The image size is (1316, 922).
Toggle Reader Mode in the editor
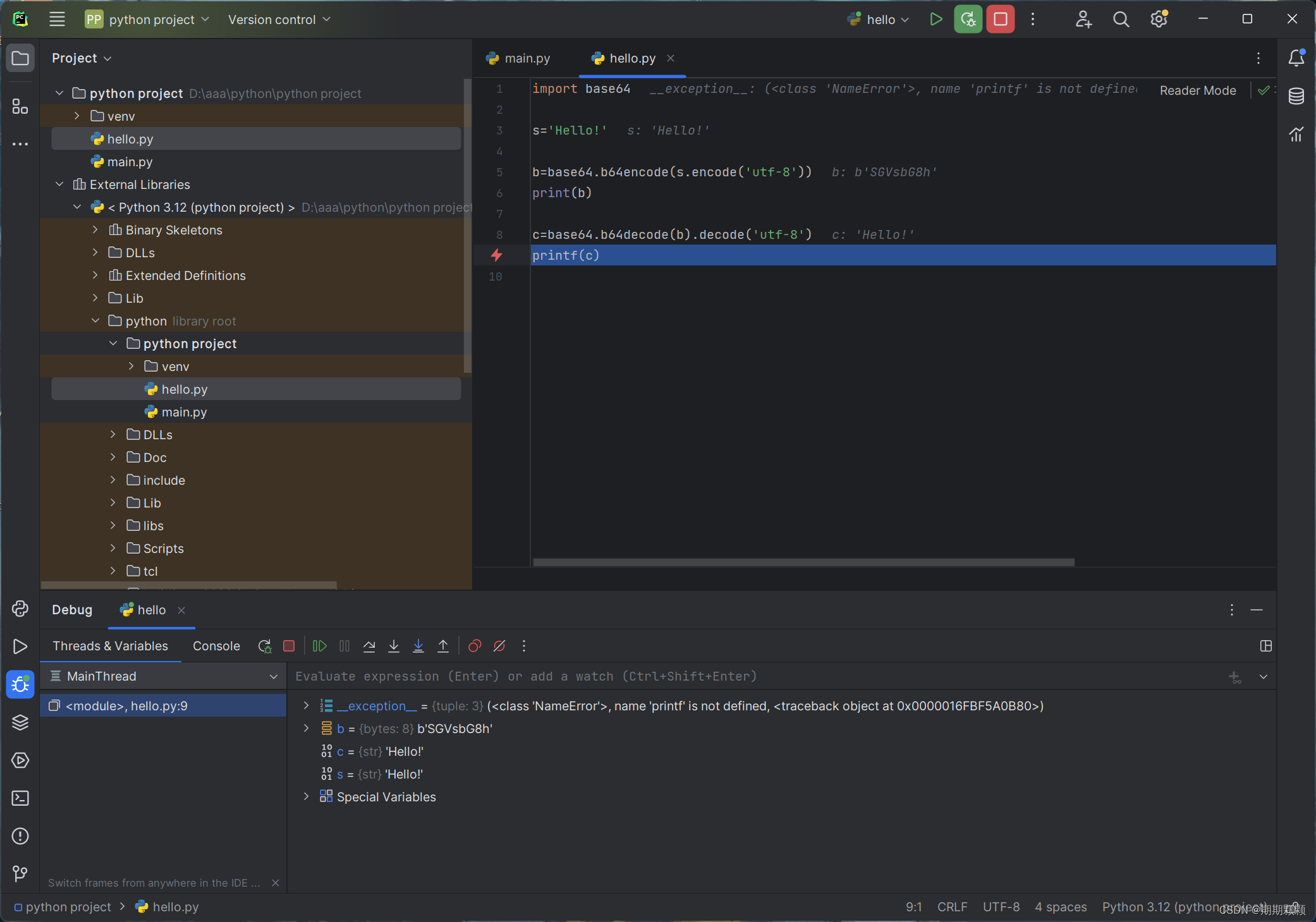pos(1197,90)
